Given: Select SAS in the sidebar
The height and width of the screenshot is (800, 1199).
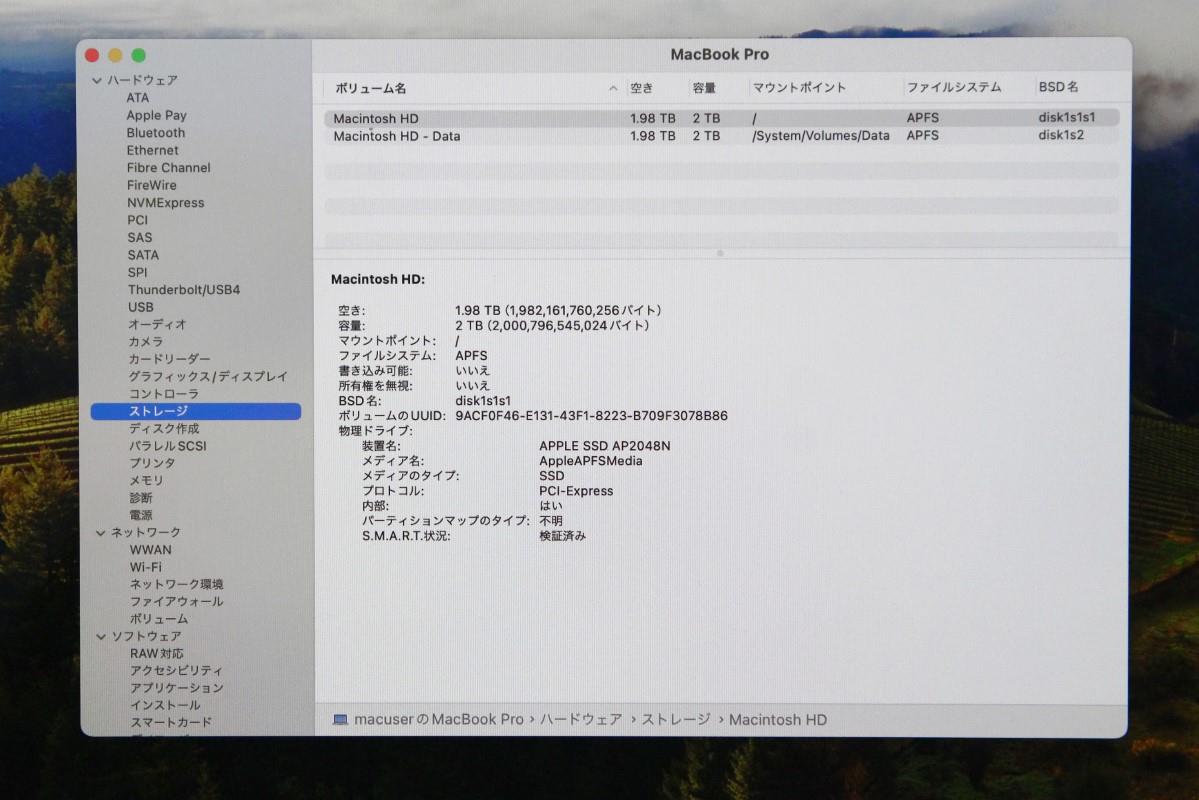Looking at the screenshot, I should click(x=140, y=238).
